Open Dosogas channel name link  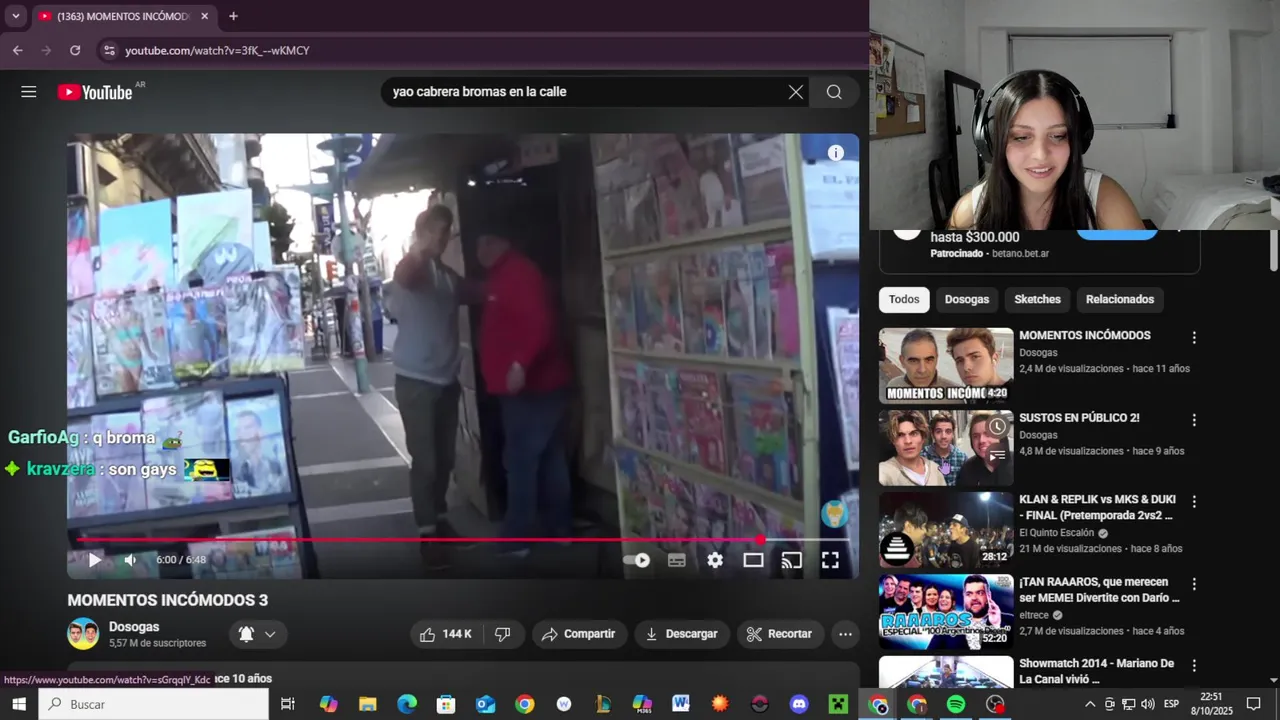pos(134,627)
